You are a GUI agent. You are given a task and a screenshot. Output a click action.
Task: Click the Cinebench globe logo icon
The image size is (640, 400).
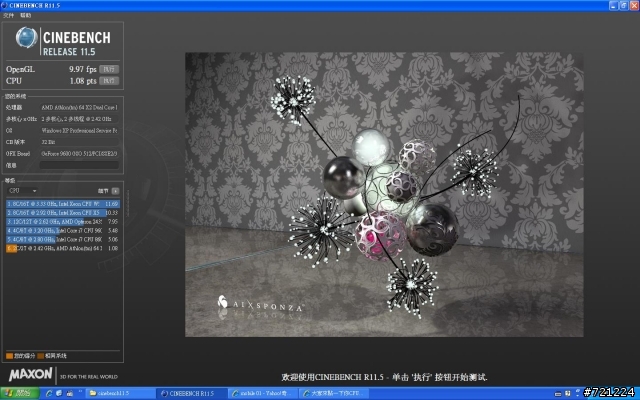pyautogui.click(x=27, y=38)
